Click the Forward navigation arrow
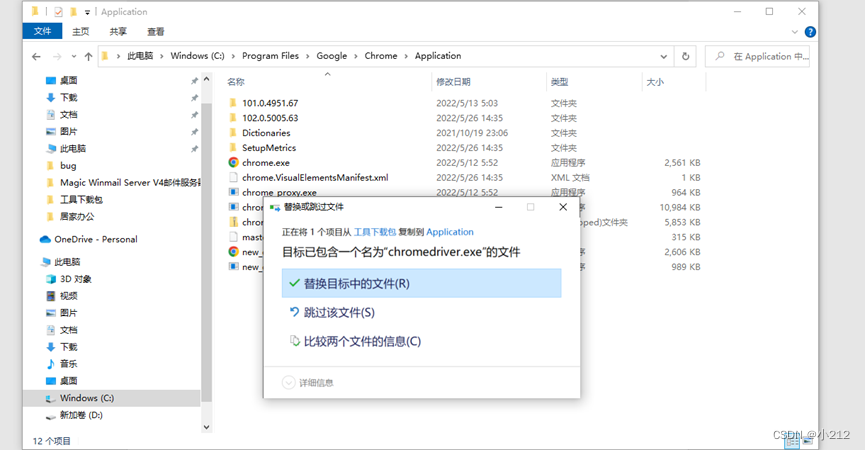This screenshot has height=450, width=865. [x=57, y=56]
